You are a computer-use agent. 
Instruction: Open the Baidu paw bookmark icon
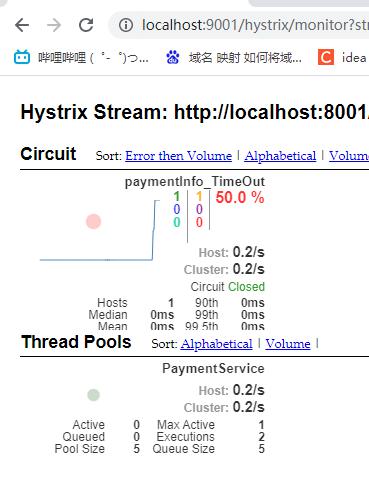pos(173,57)
